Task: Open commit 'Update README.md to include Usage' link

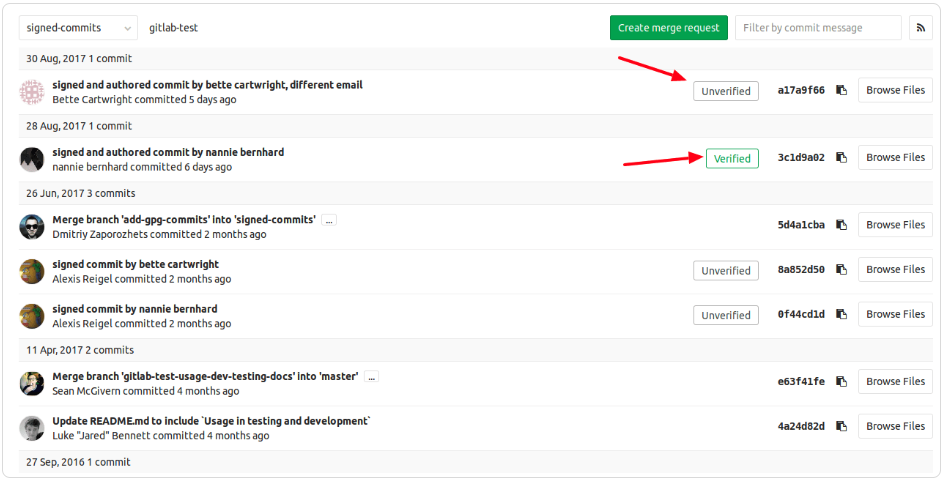Action: pos(211,421)
